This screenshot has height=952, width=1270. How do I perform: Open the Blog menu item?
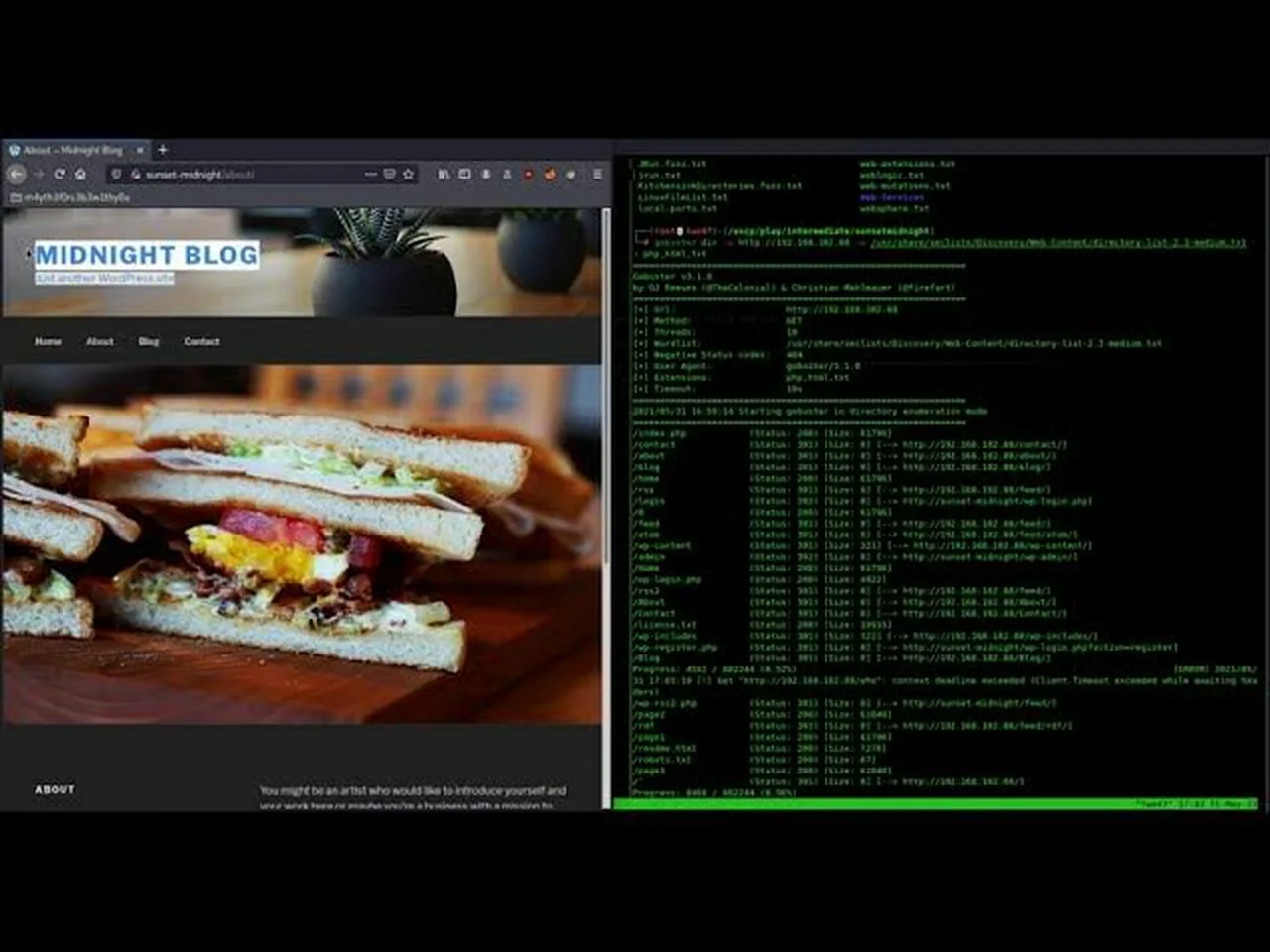click(149, 341)
